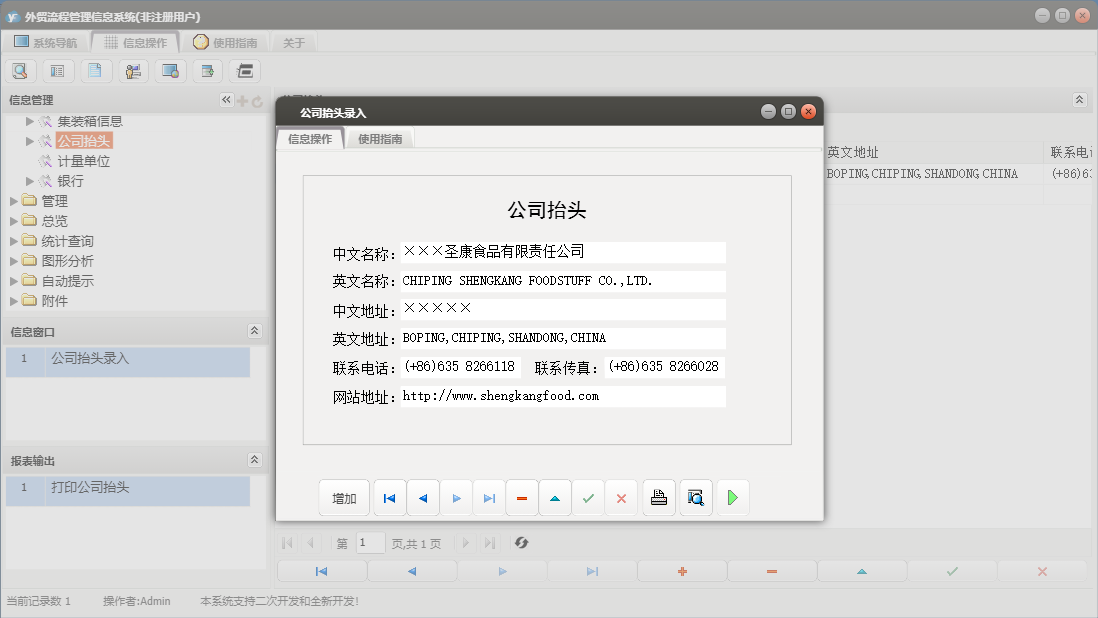1098x618 pixels.
Task: Expand the 银行 tree node
Action: (x=27, y=180)
